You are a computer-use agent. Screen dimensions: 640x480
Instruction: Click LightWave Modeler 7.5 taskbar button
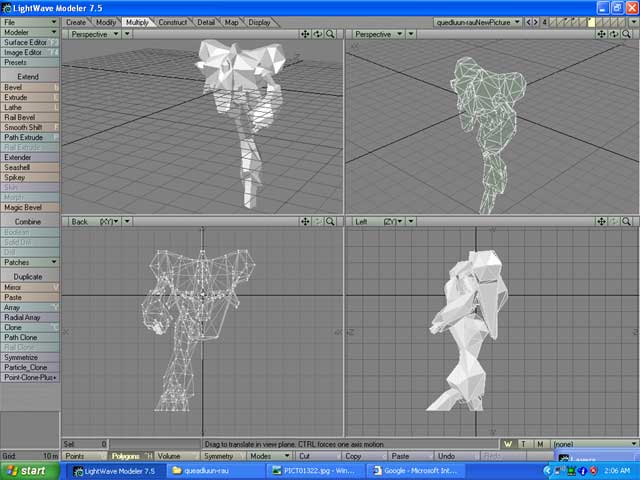(114, 471)
